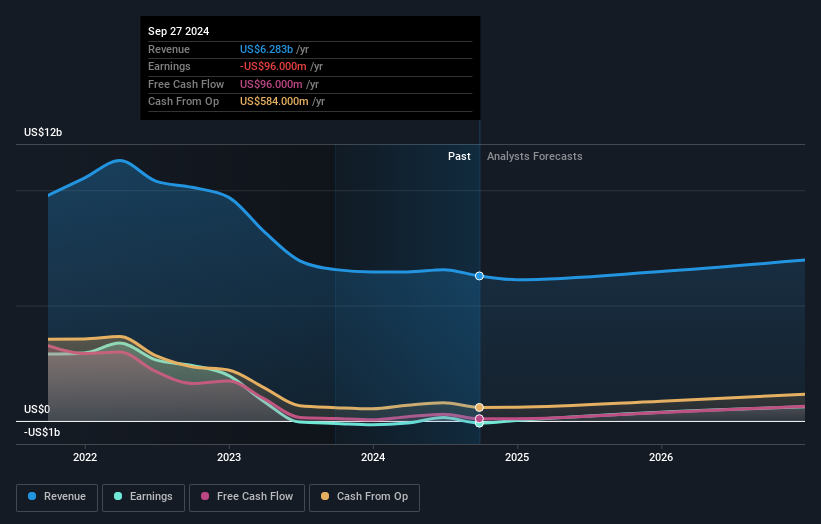Image resolution: width=821 pixels, height=524 pixels.
Task: Toggle the Free Cash Flow legend series
Action: pos(247,497)
